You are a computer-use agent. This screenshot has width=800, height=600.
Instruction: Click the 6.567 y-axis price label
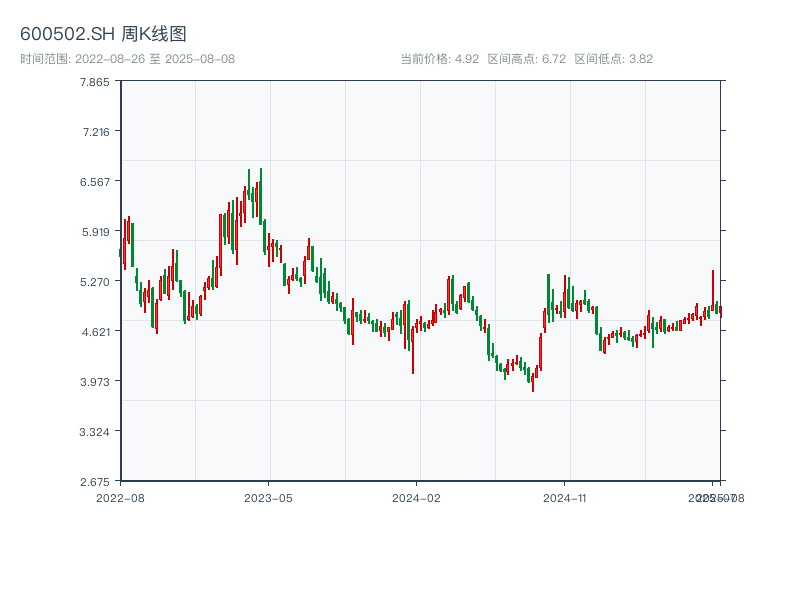(x=95, y=182)
